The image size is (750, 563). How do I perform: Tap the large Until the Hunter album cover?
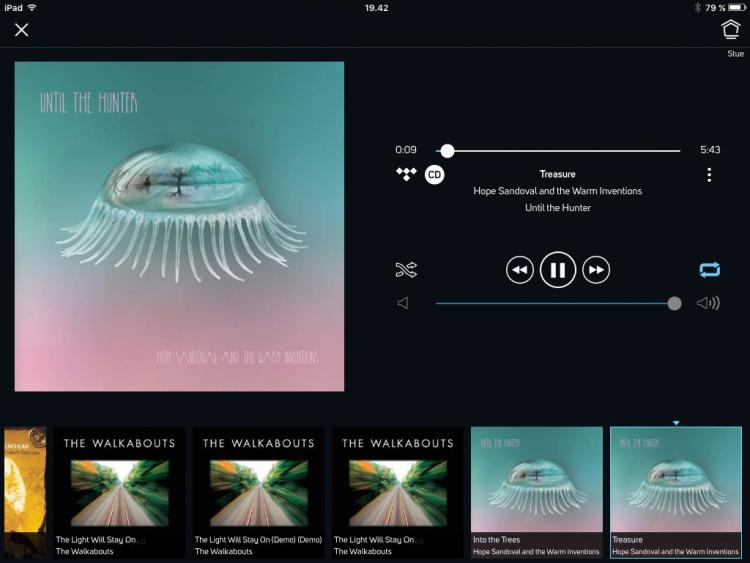click(x=179, y=226)
